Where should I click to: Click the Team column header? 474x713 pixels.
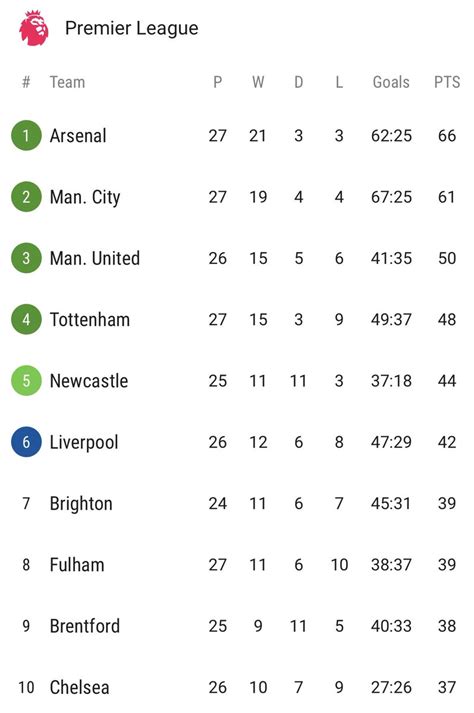[x=67, y=82]
